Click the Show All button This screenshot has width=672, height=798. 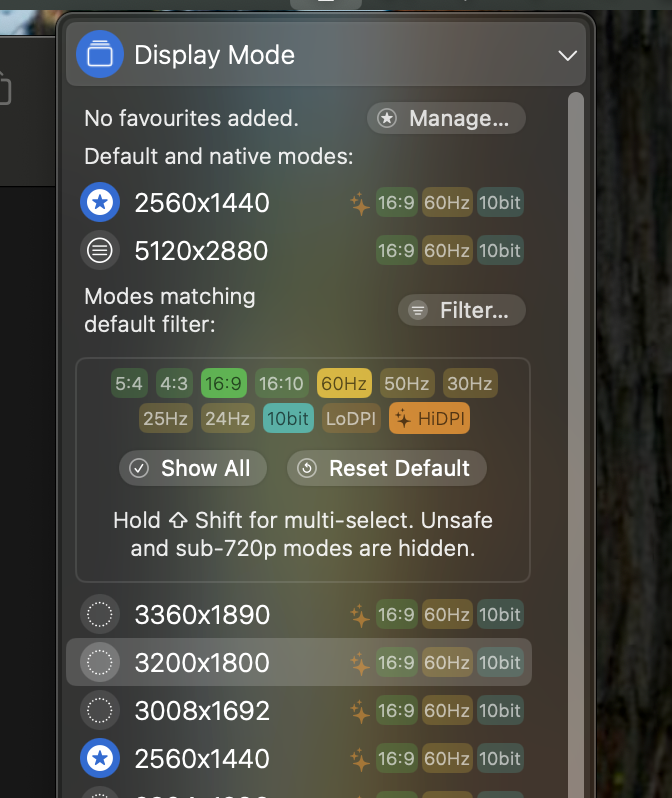click(x=193, y=468)
